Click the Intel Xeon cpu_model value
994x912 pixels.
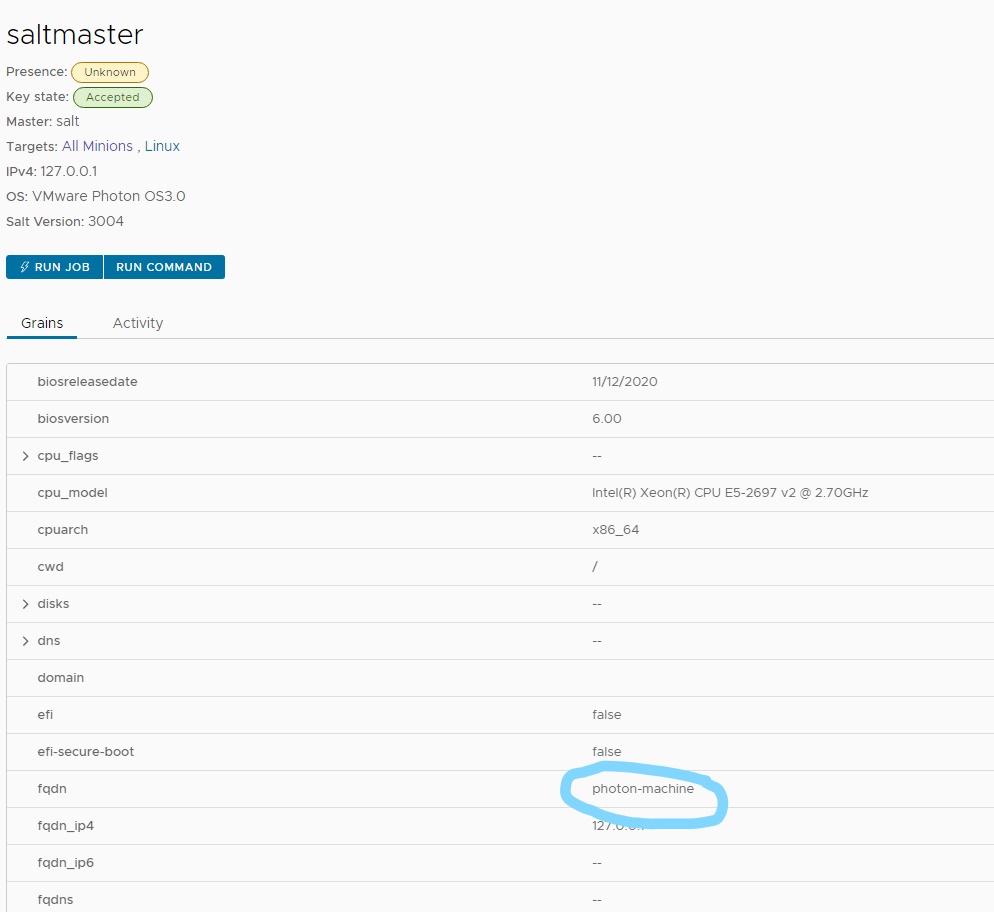click(722, 493)
